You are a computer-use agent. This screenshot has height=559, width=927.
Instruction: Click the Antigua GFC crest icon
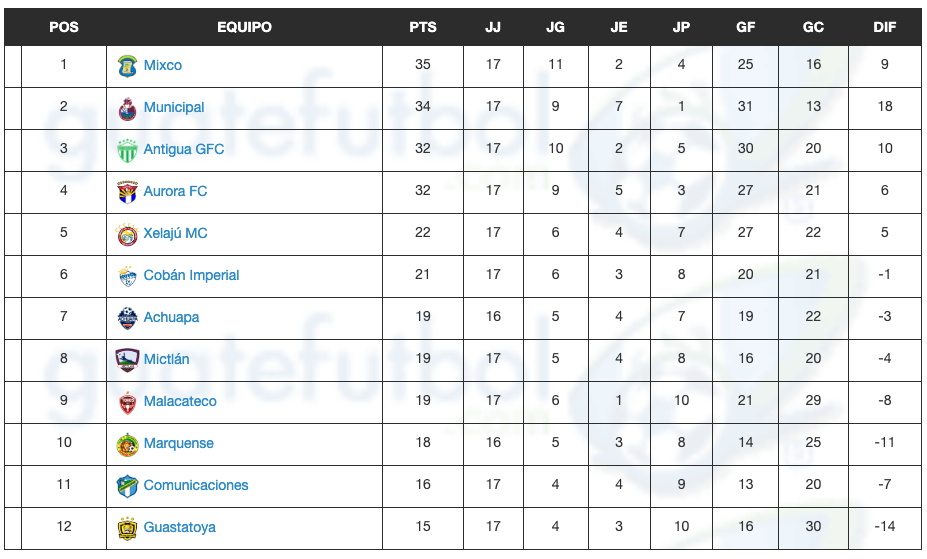point(127,150)
